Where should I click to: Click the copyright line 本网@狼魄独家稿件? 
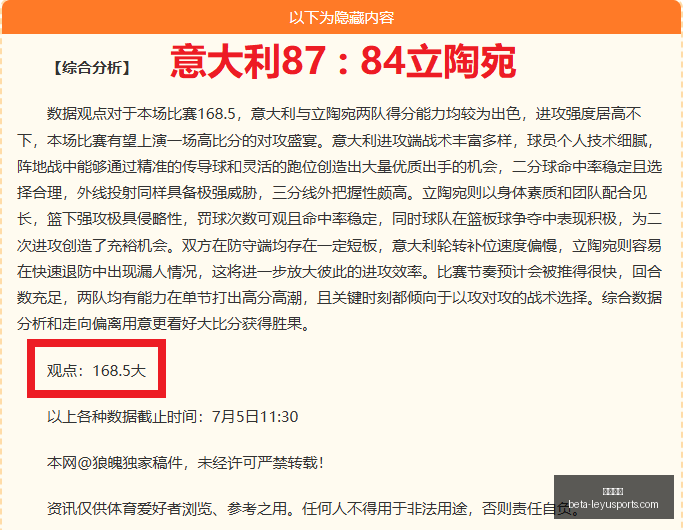185,462
